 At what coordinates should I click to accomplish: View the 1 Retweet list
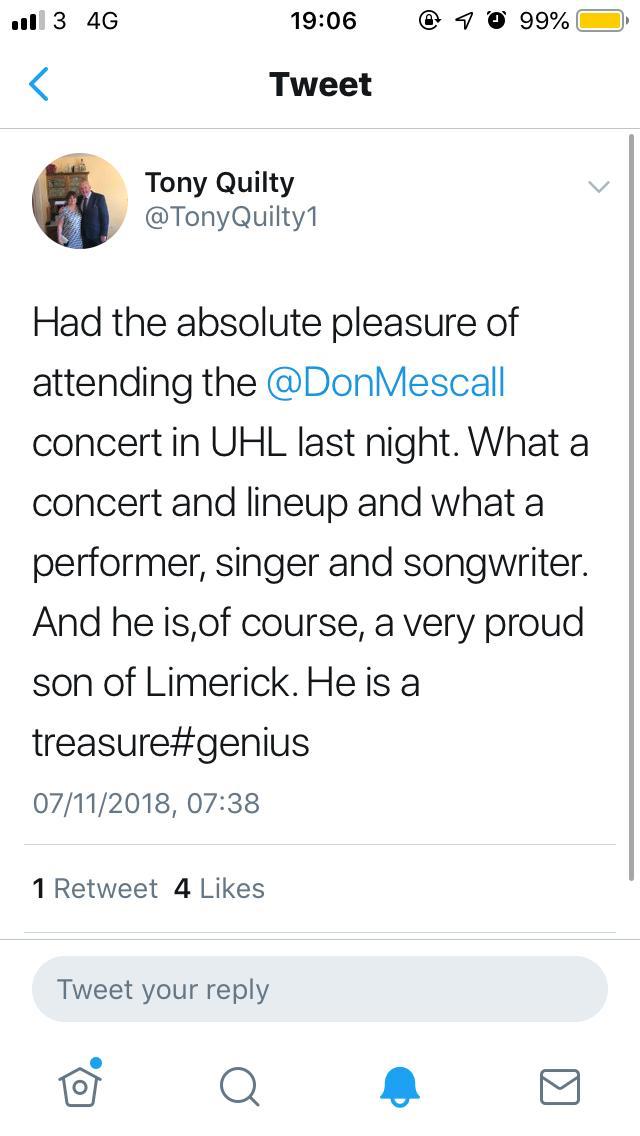tap(95, 889)
